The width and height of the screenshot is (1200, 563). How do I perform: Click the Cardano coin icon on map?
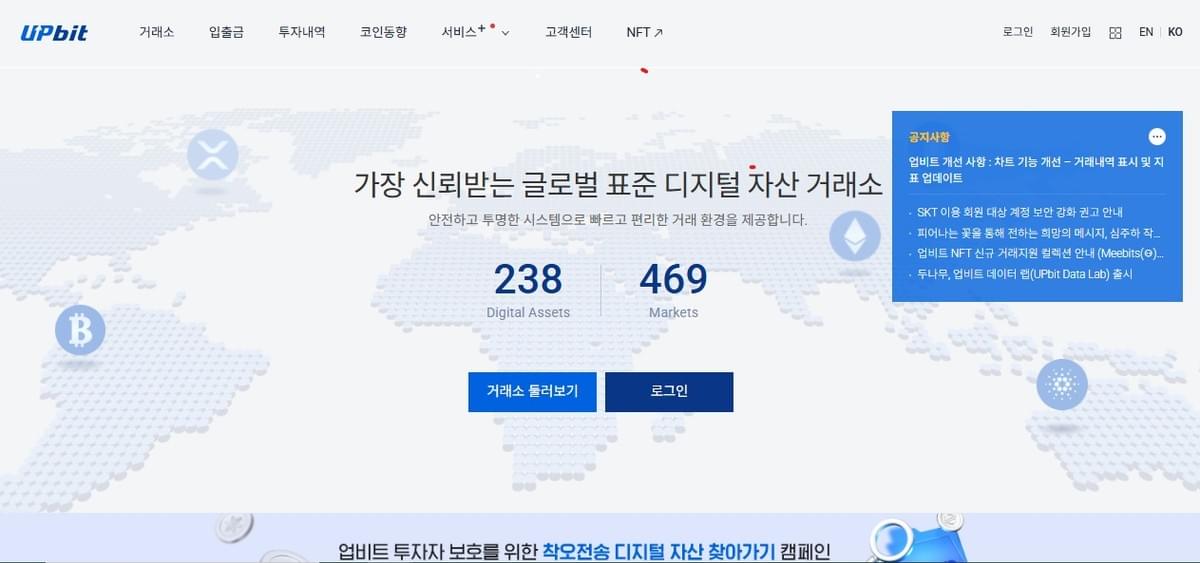click(x=1061, y=384)
